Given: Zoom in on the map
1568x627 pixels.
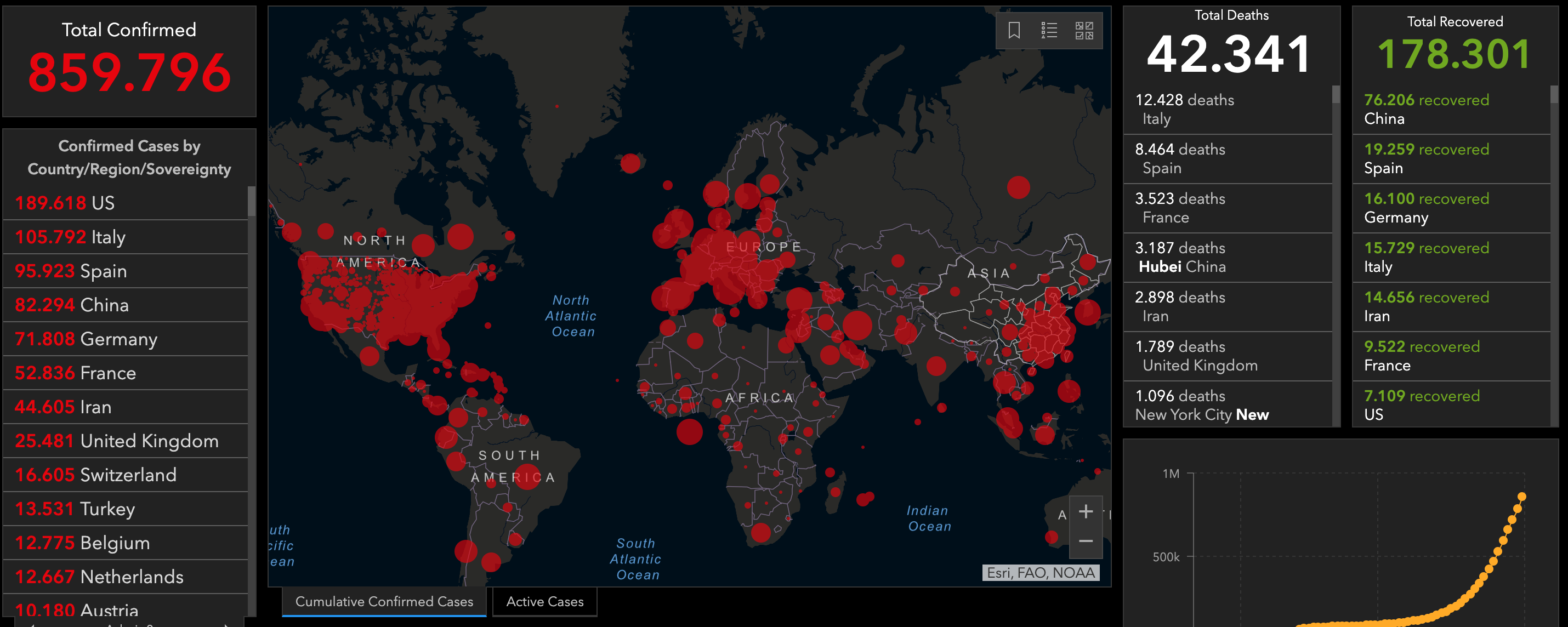Looking at the screenshot, I should (x=1086, y=511).
